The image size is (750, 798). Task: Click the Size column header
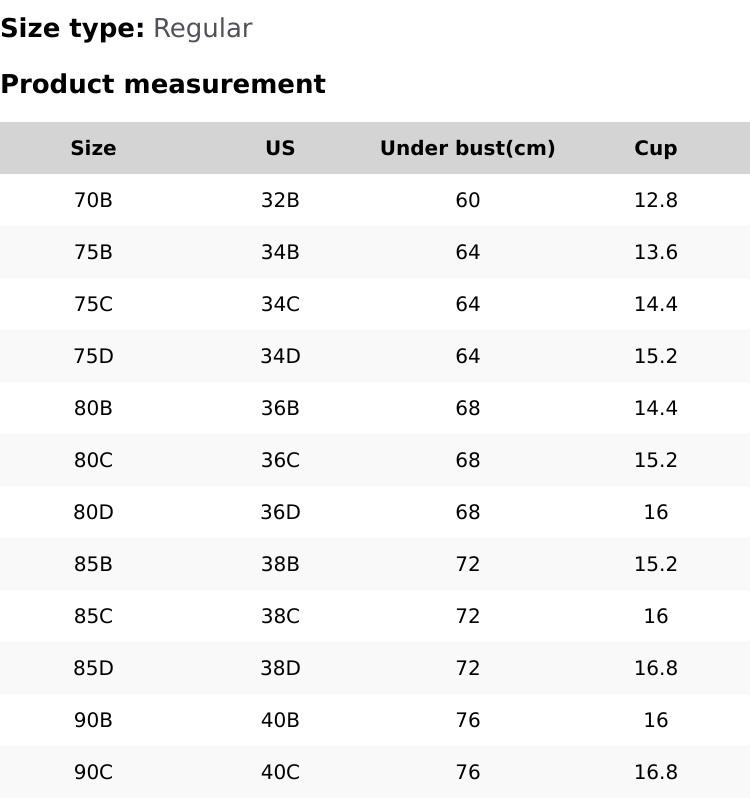click(93, 148)
